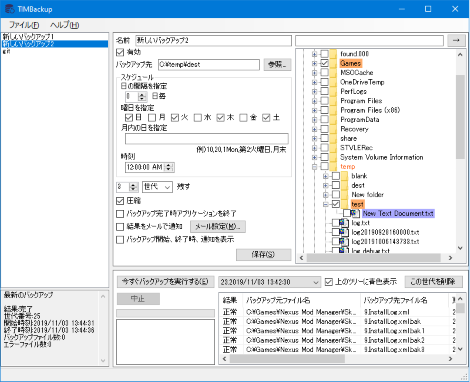Click the New Text Document.txt file icon

click(x=355, y=213)
